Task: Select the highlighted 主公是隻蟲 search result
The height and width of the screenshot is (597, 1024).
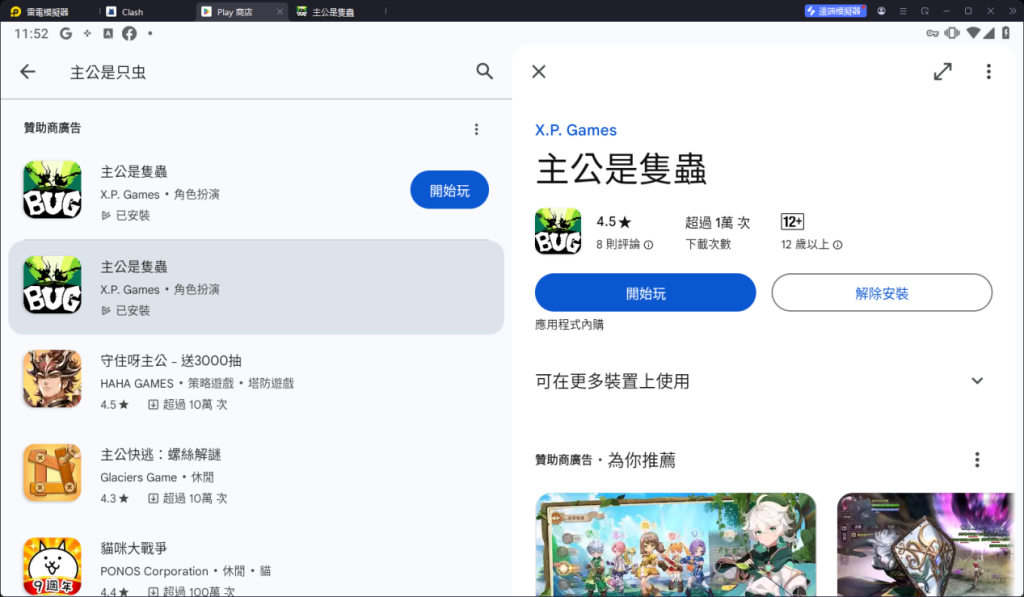Action: point(256,287)
